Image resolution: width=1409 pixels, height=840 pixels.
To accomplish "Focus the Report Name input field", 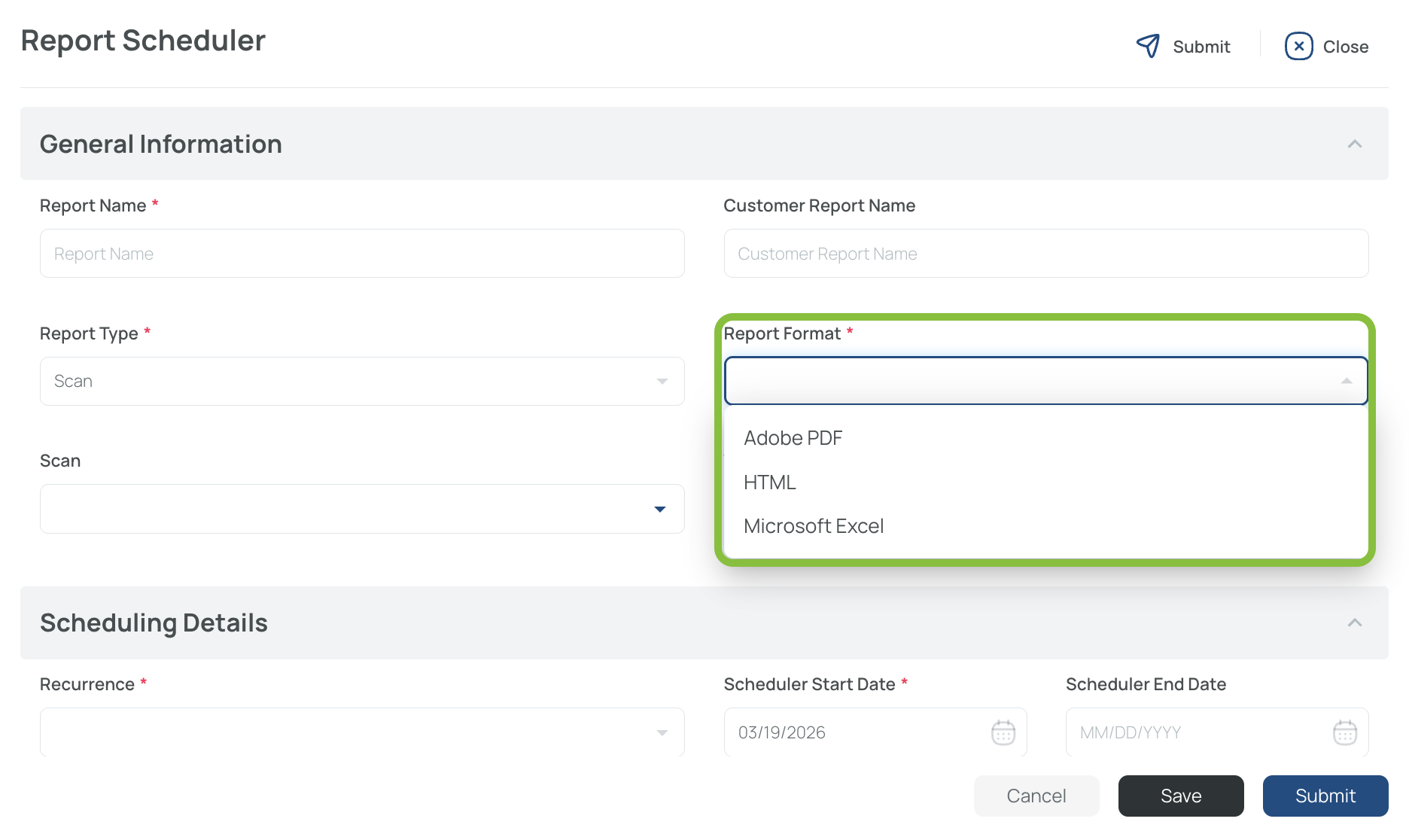I will tap(362, 254).
